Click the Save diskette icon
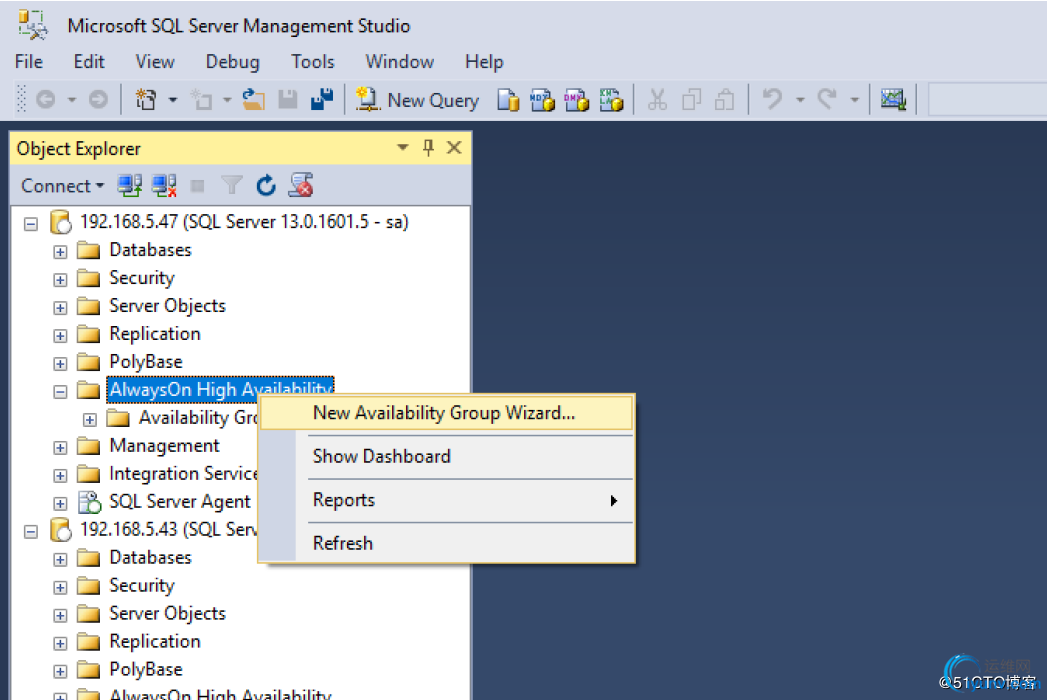This screenshot has height=700, width=1047. (288, 100)
